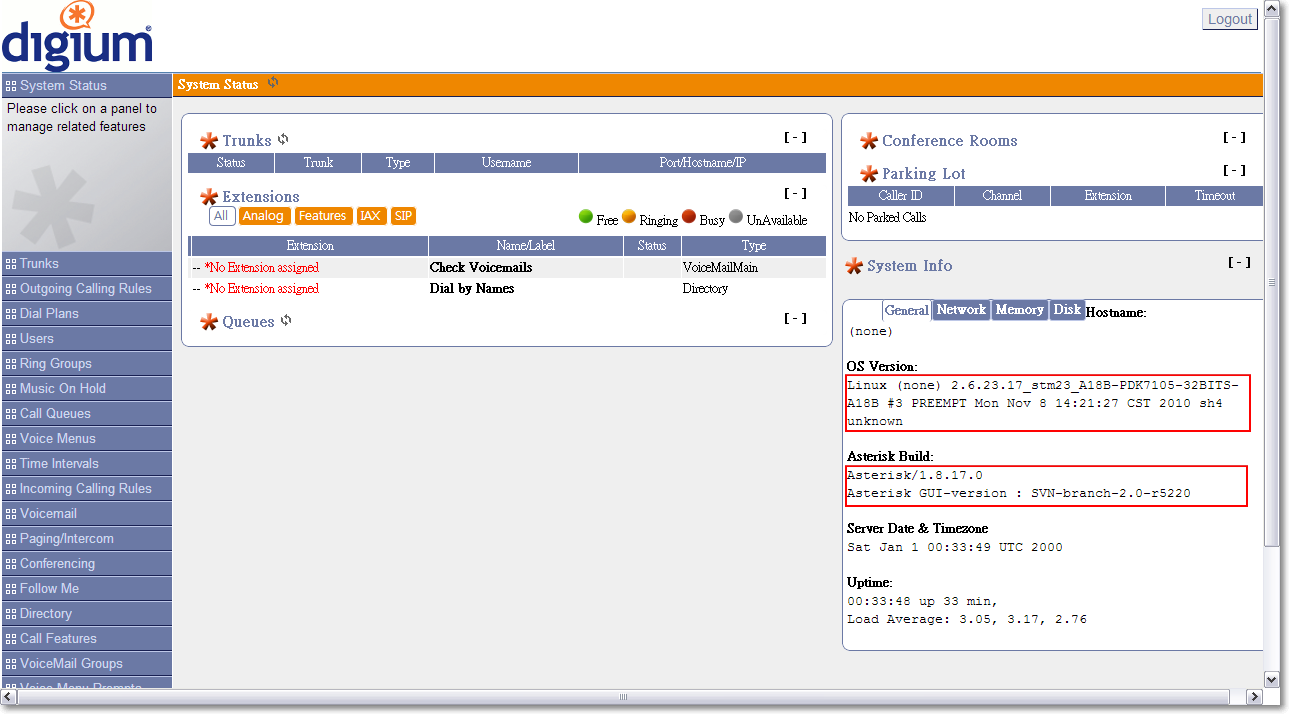The width and height of the screenshot is (1289, 714).
Task: Click the Dial by Names extension row
Action: [x=508, y=288]
